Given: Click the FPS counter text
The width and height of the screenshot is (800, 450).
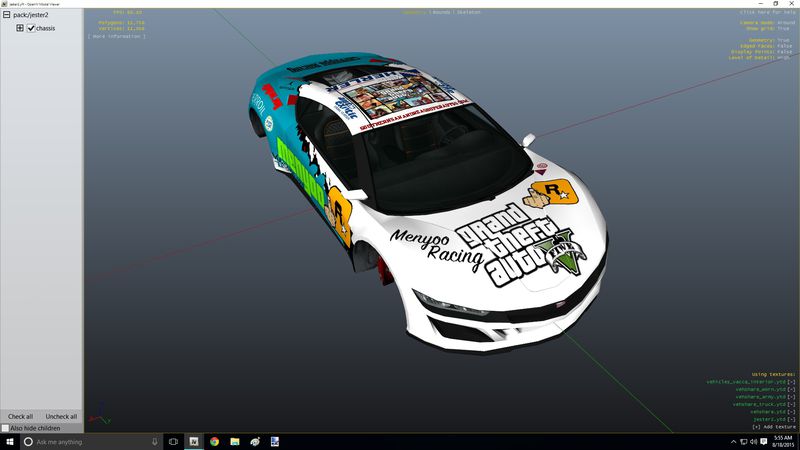Looking at the screenshot, I should 128,12.
